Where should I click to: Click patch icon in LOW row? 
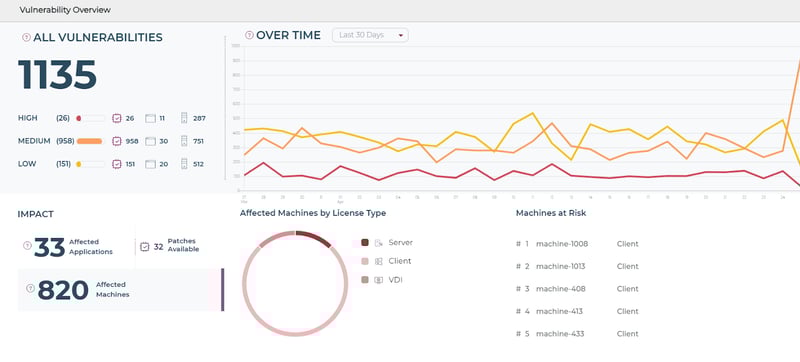pos(117,164)
